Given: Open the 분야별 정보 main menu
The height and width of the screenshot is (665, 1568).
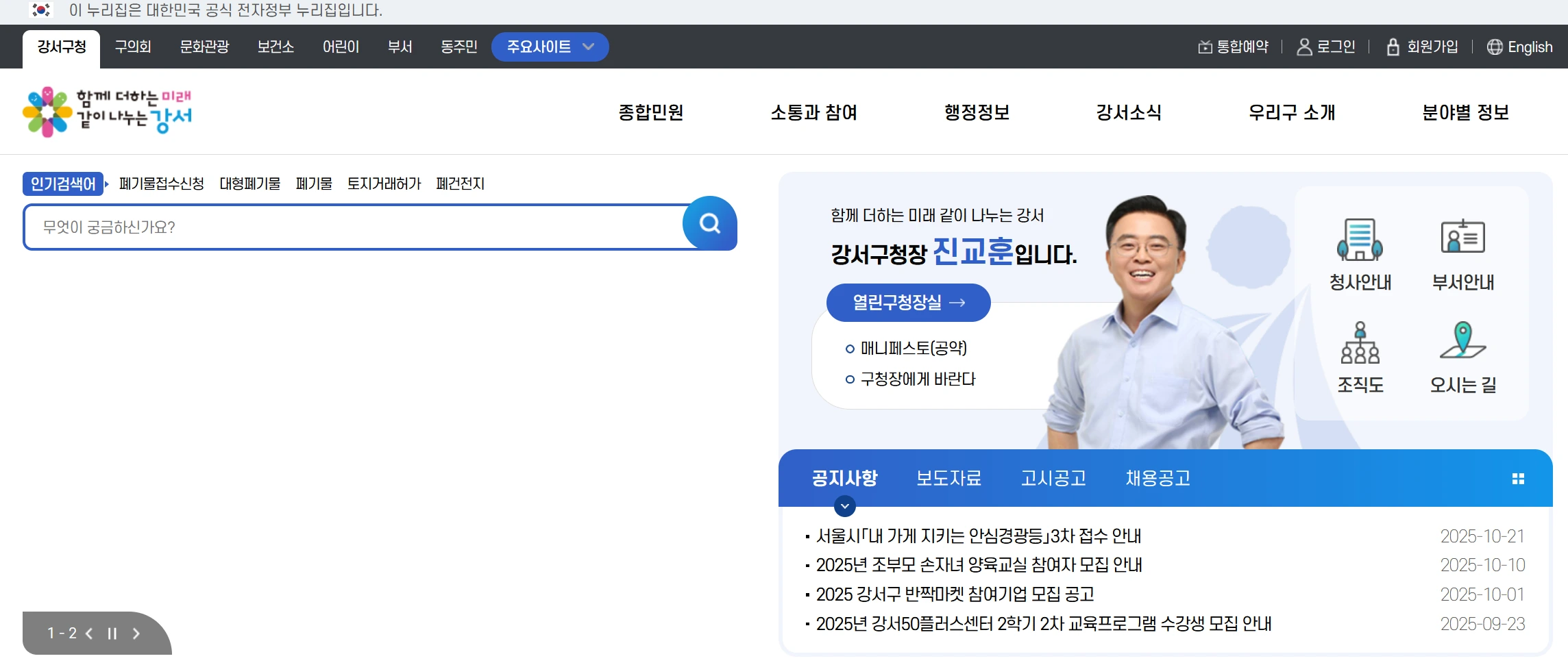Looking at the screenshot, I should pos(1465,112).
